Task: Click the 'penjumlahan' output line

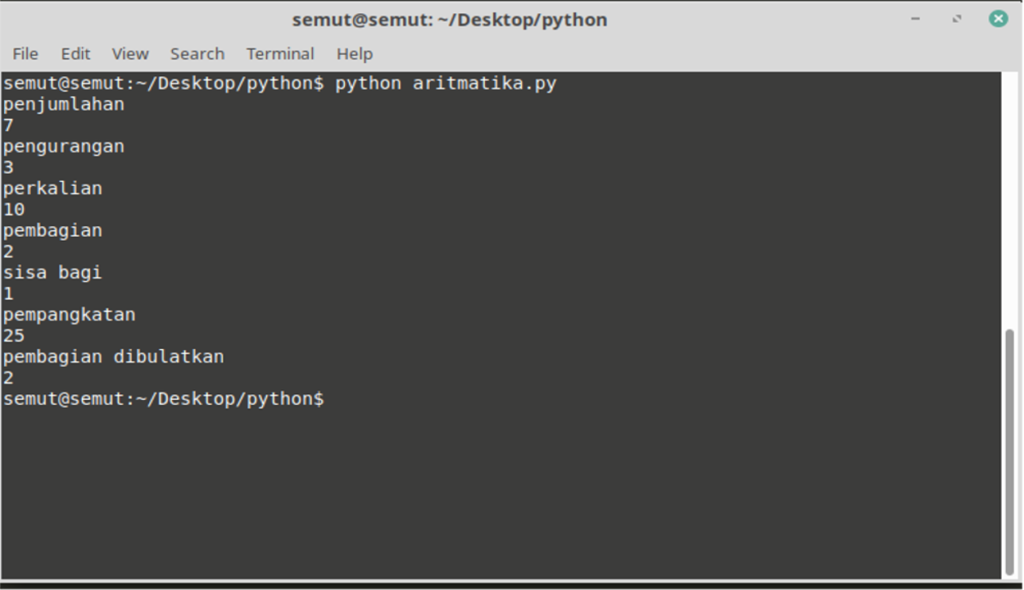Action: coord(64,104)
